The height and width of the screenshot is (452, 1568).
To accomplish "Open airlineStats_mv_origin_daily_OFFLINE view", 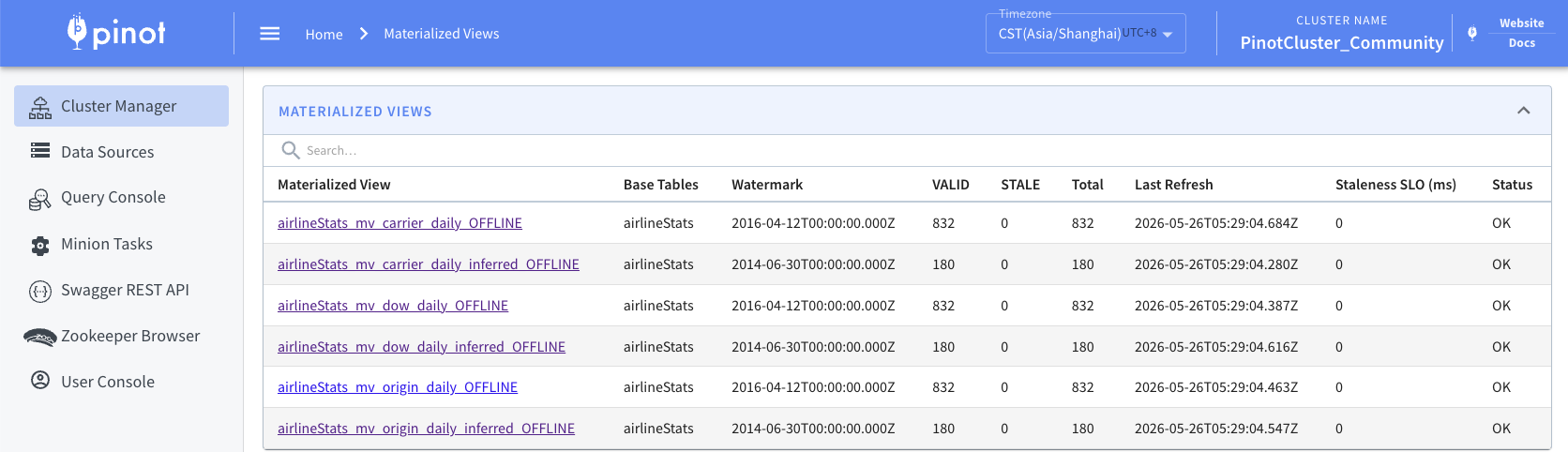I will (398, 387).
